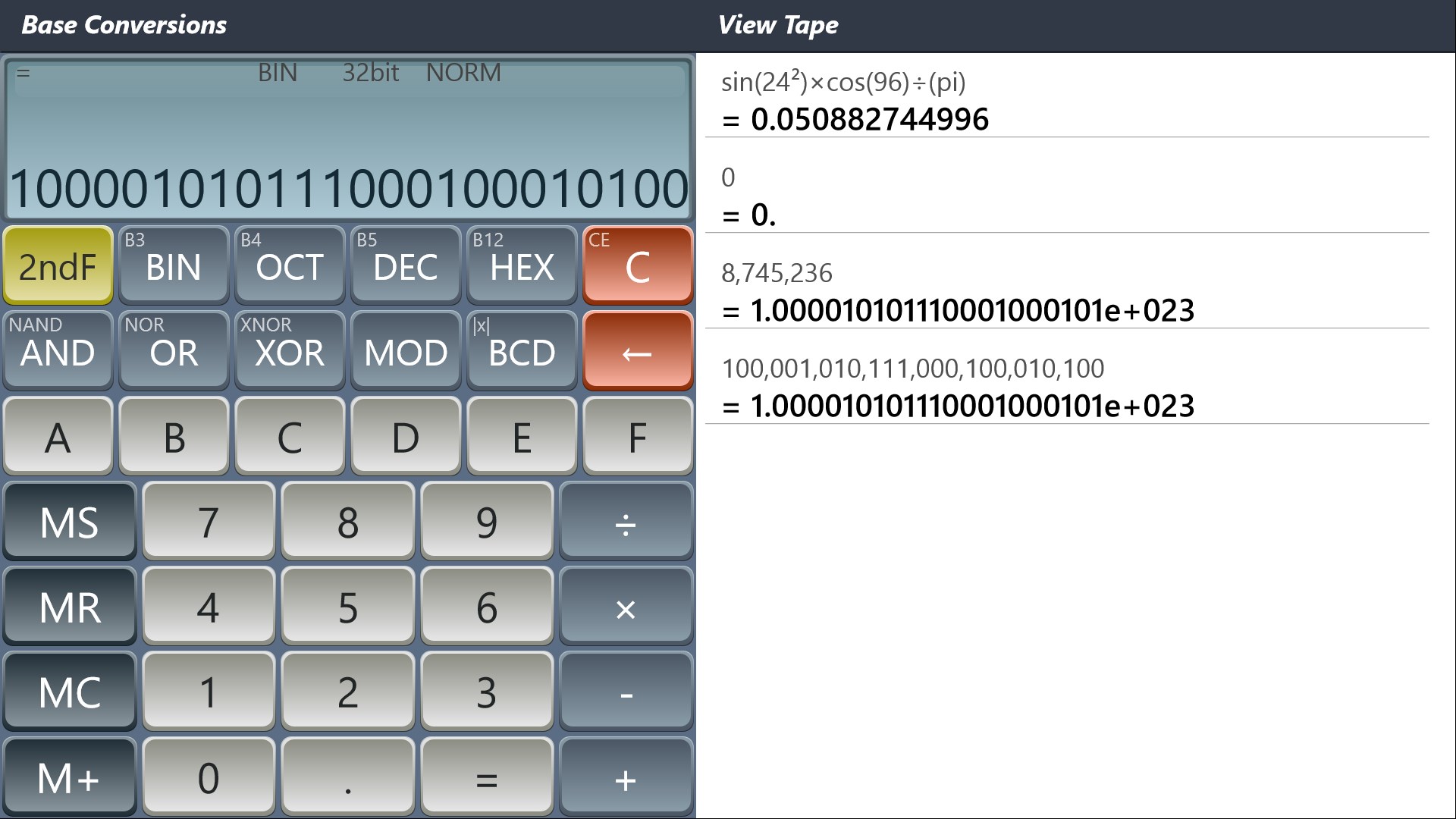This screenshot has width=1456, height=819.
Task: Switch to BIN base mode
Action: [174, 266]
